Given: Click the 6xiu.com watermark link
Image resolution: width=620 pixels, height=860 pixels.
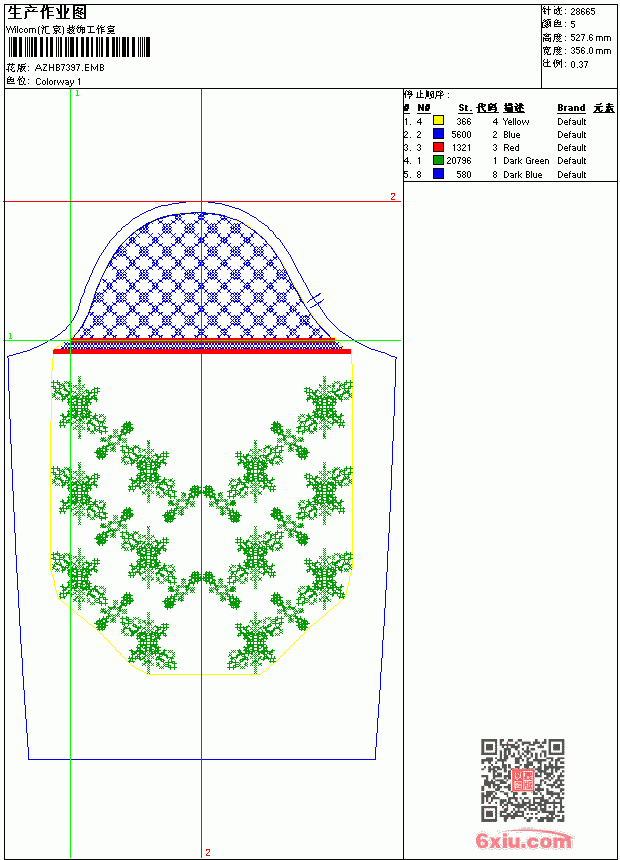Looking at the screenshot, I should tap(523, 840).
